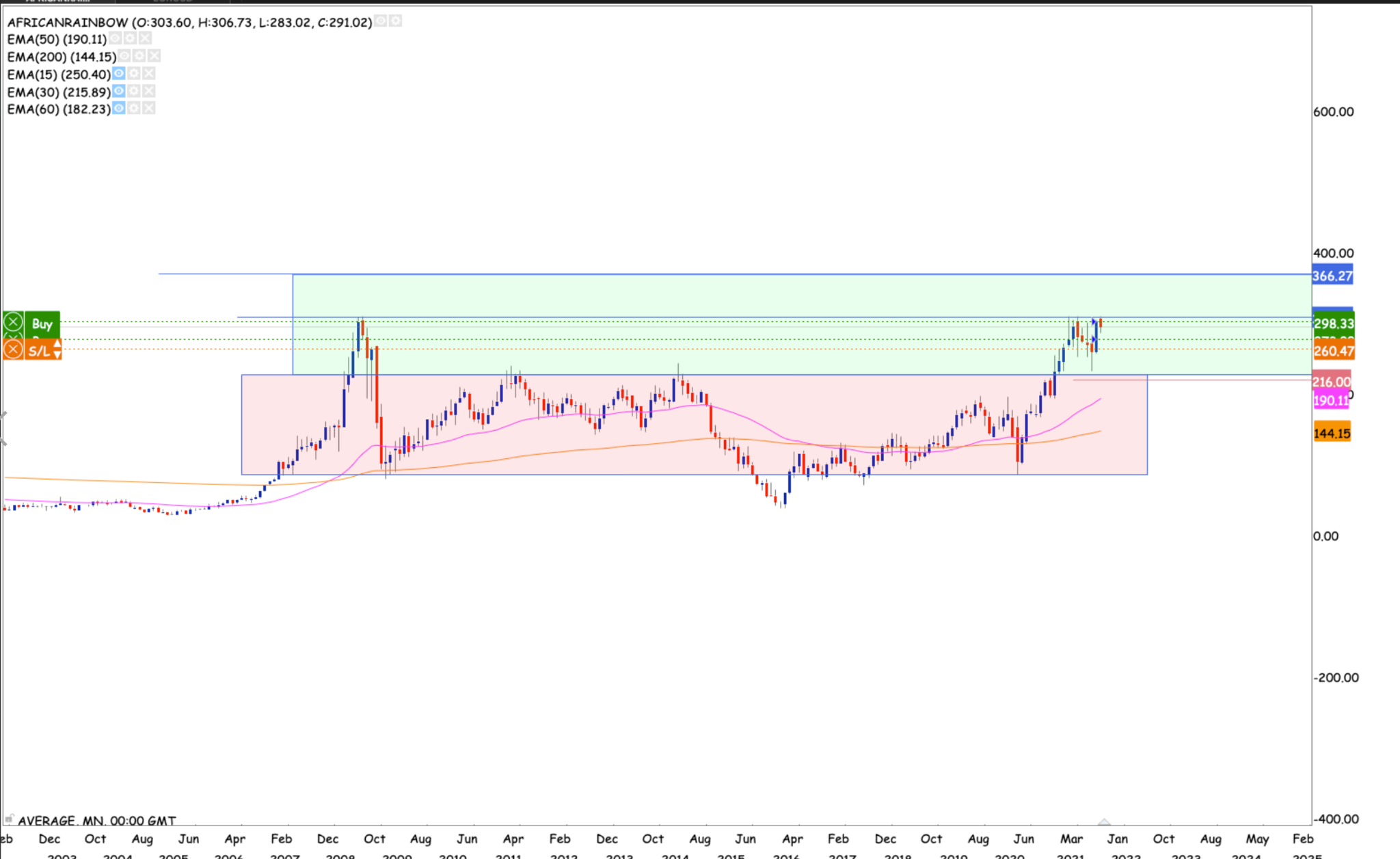The image size is (1400, 859).
Task: Select the 366.27 blue price level tag
Action: [x=1332, y=276]
